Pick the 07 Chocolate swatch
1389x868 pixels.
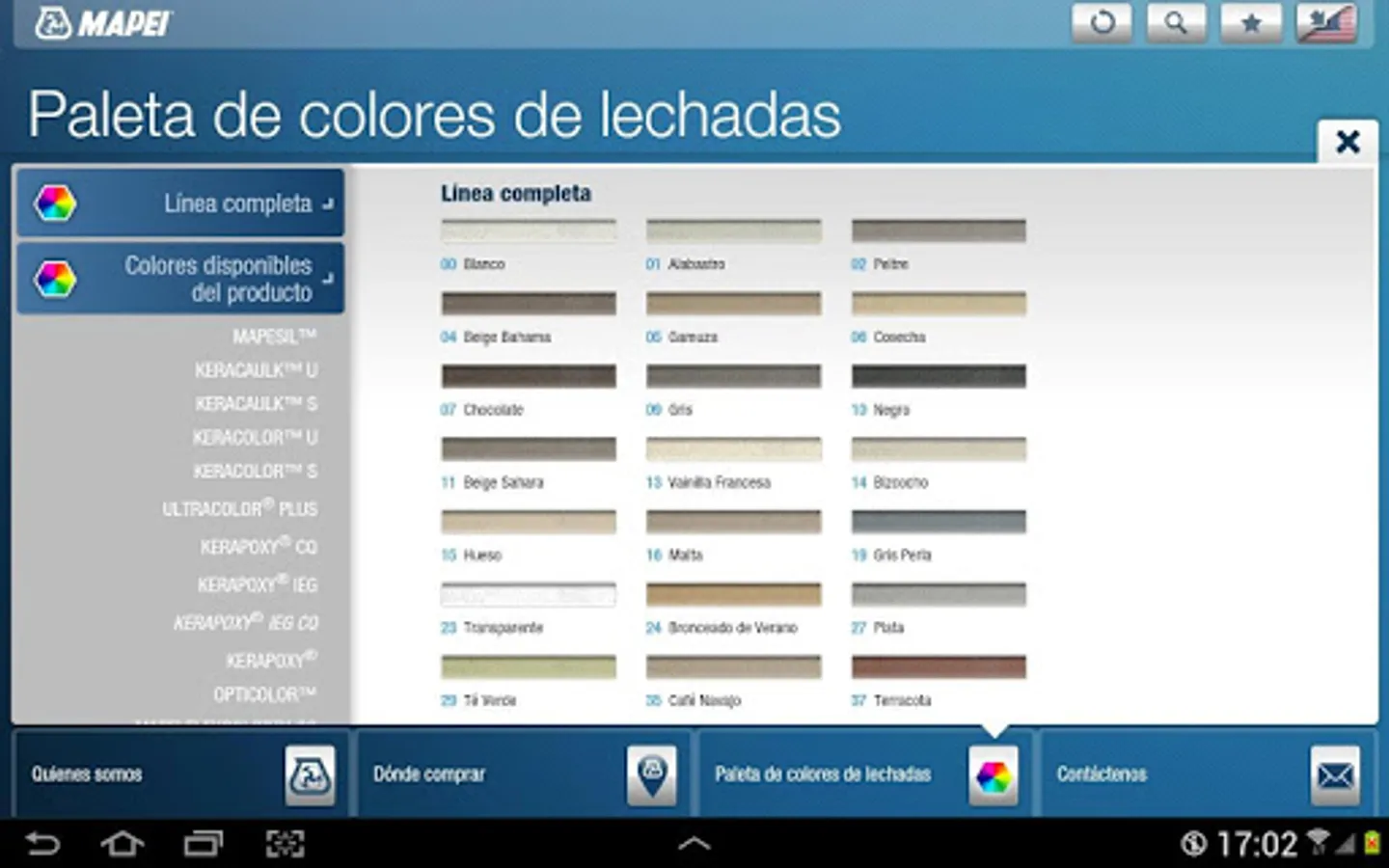(529, 376)
